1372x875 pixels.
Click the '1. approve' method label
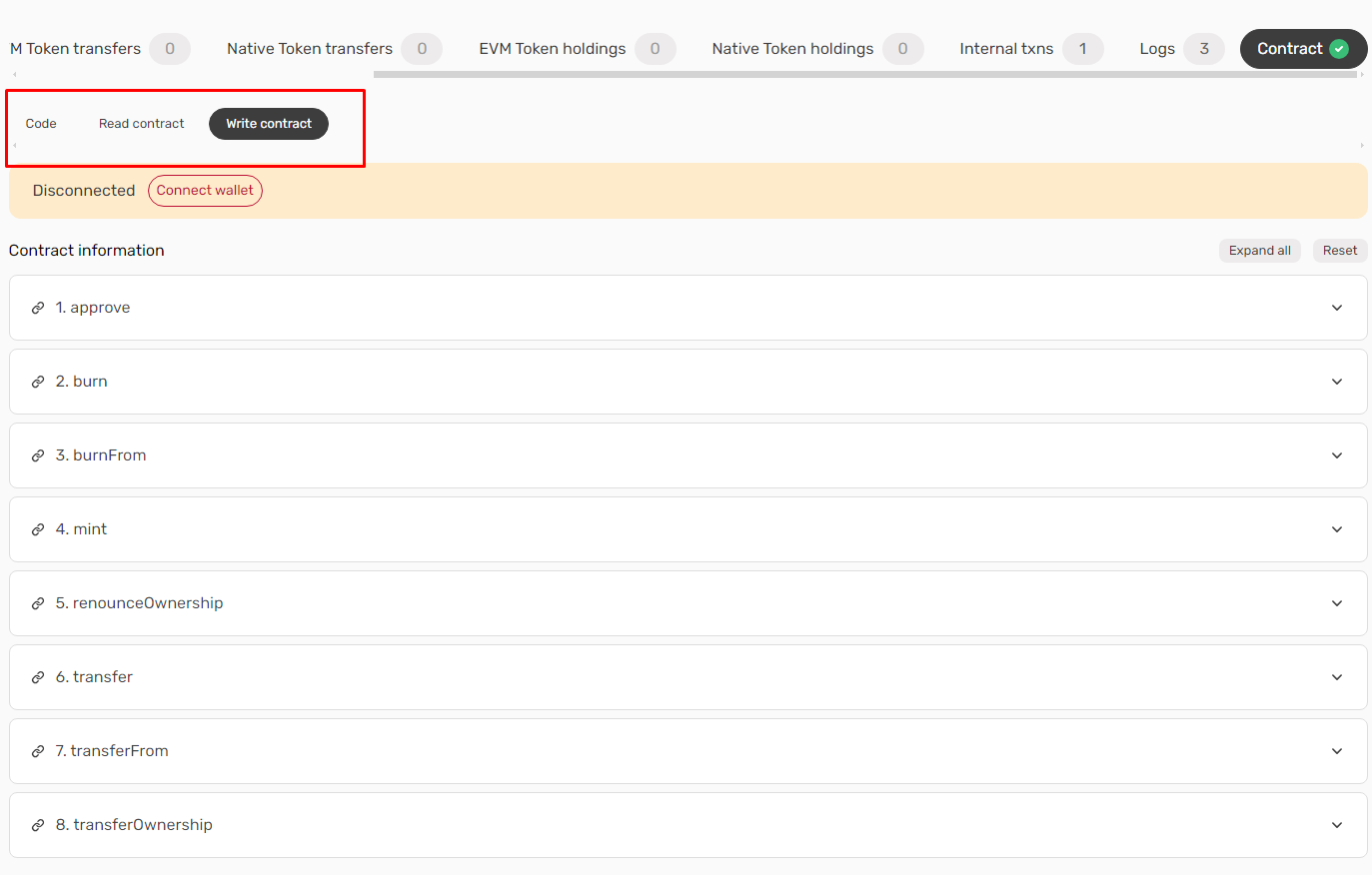pyautogui.click(x=93, y=308)
